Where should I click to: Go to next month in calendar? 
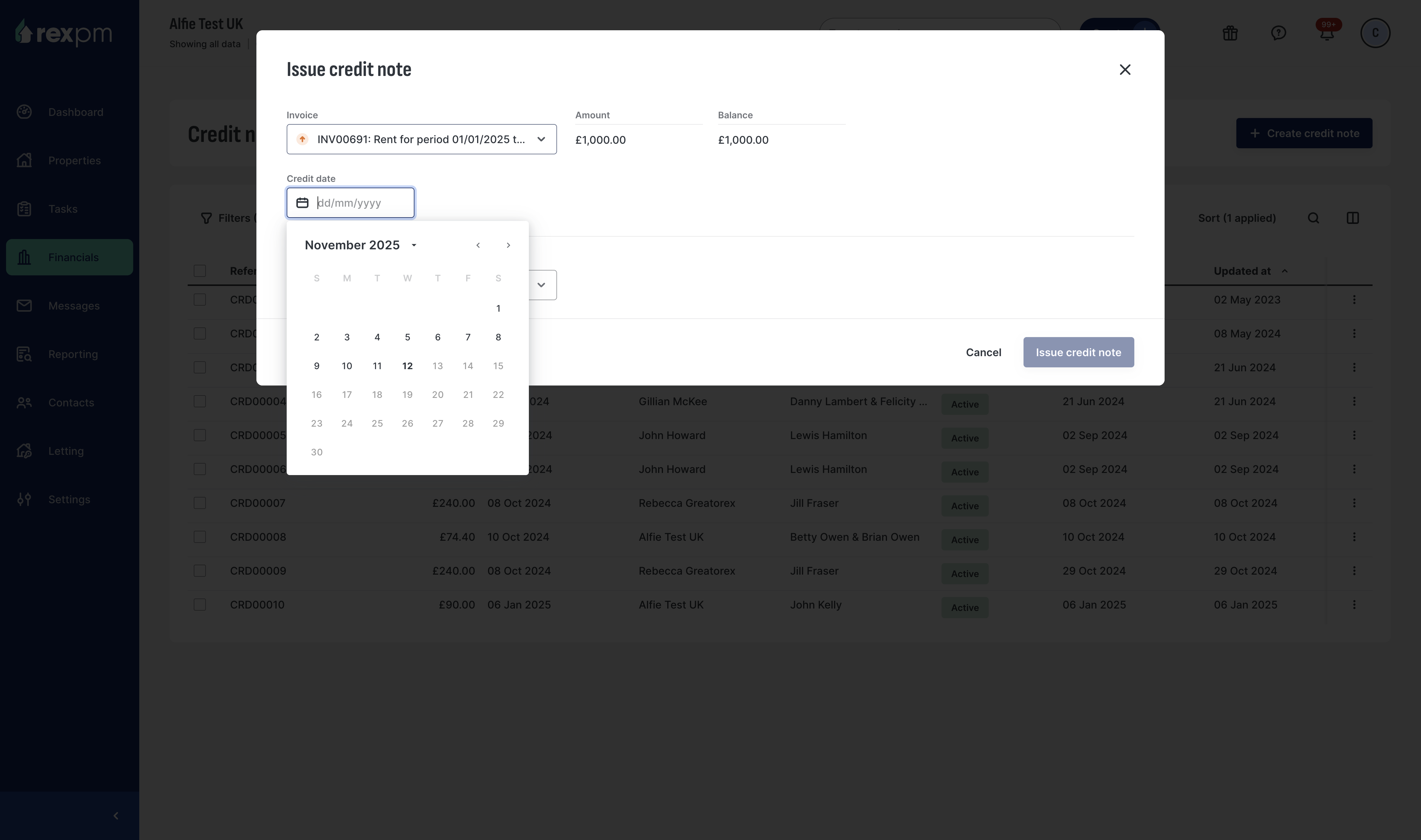pos(508,245)
